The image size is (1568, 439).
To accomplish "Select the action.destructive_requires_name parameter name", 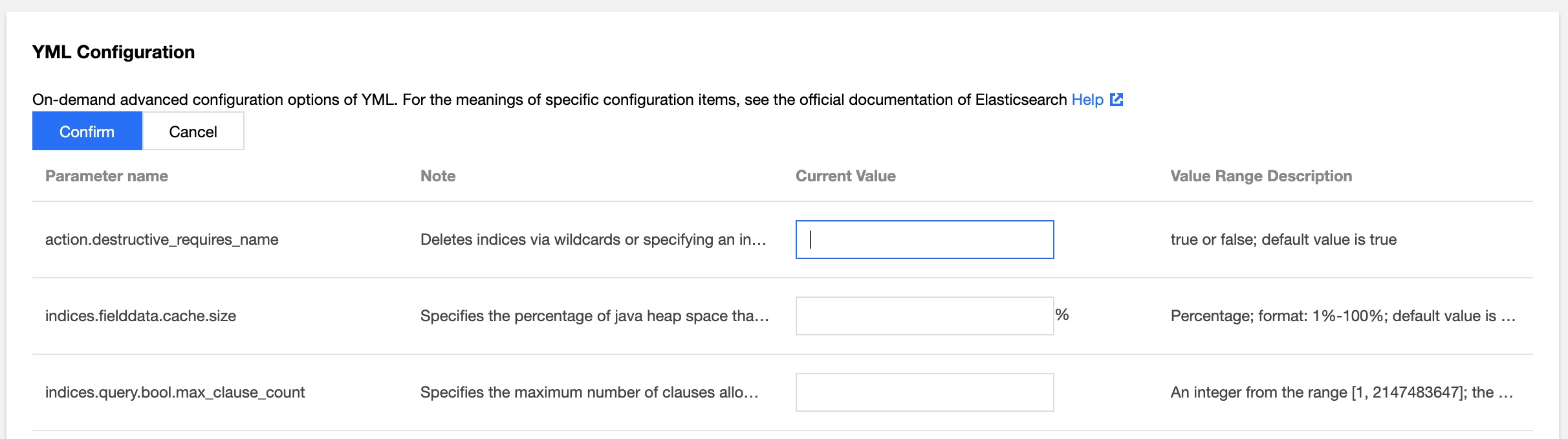I will (162, 240).
